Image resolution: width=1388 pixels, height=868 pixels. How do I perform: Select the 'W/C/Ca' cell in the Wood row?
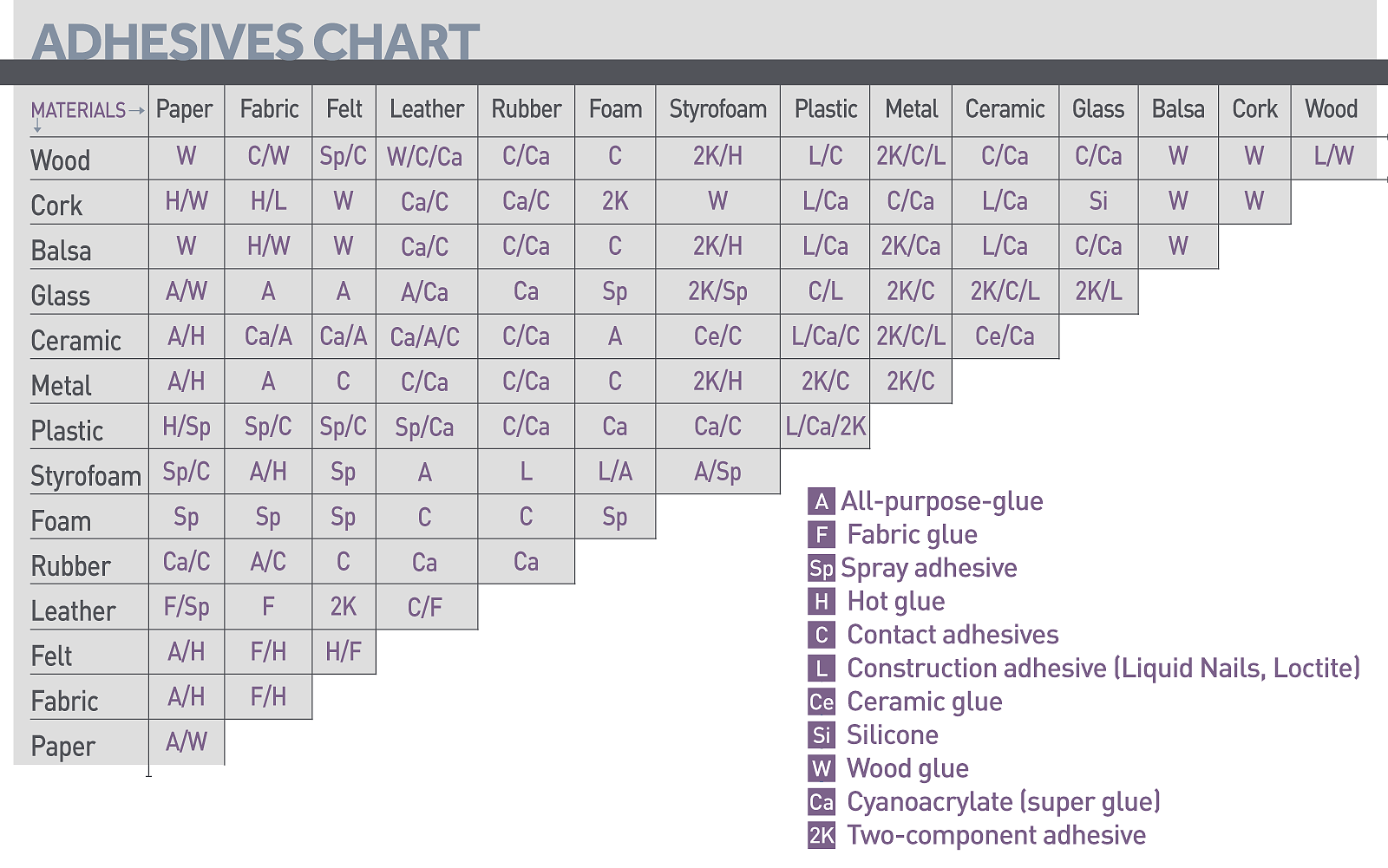click(425, 157)
